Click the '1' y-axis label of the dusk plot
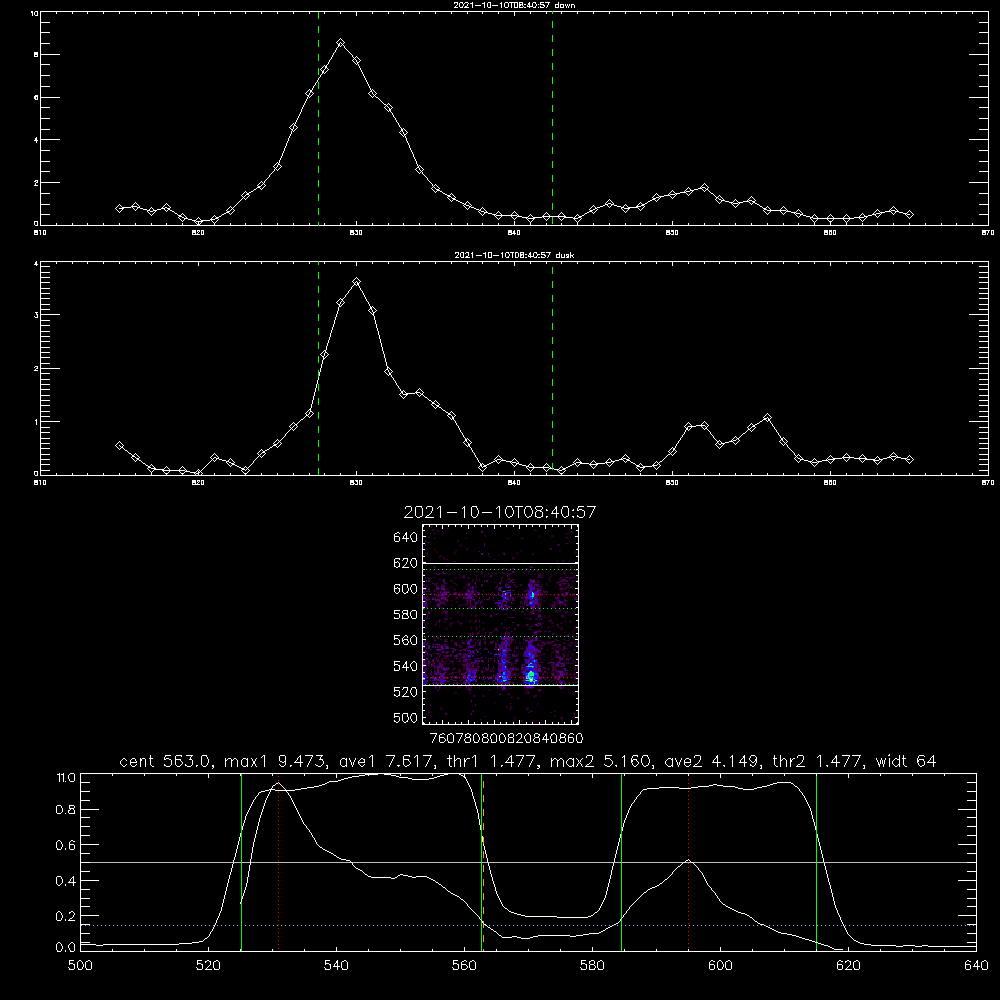1000x1000 pixels. (36, 422)
